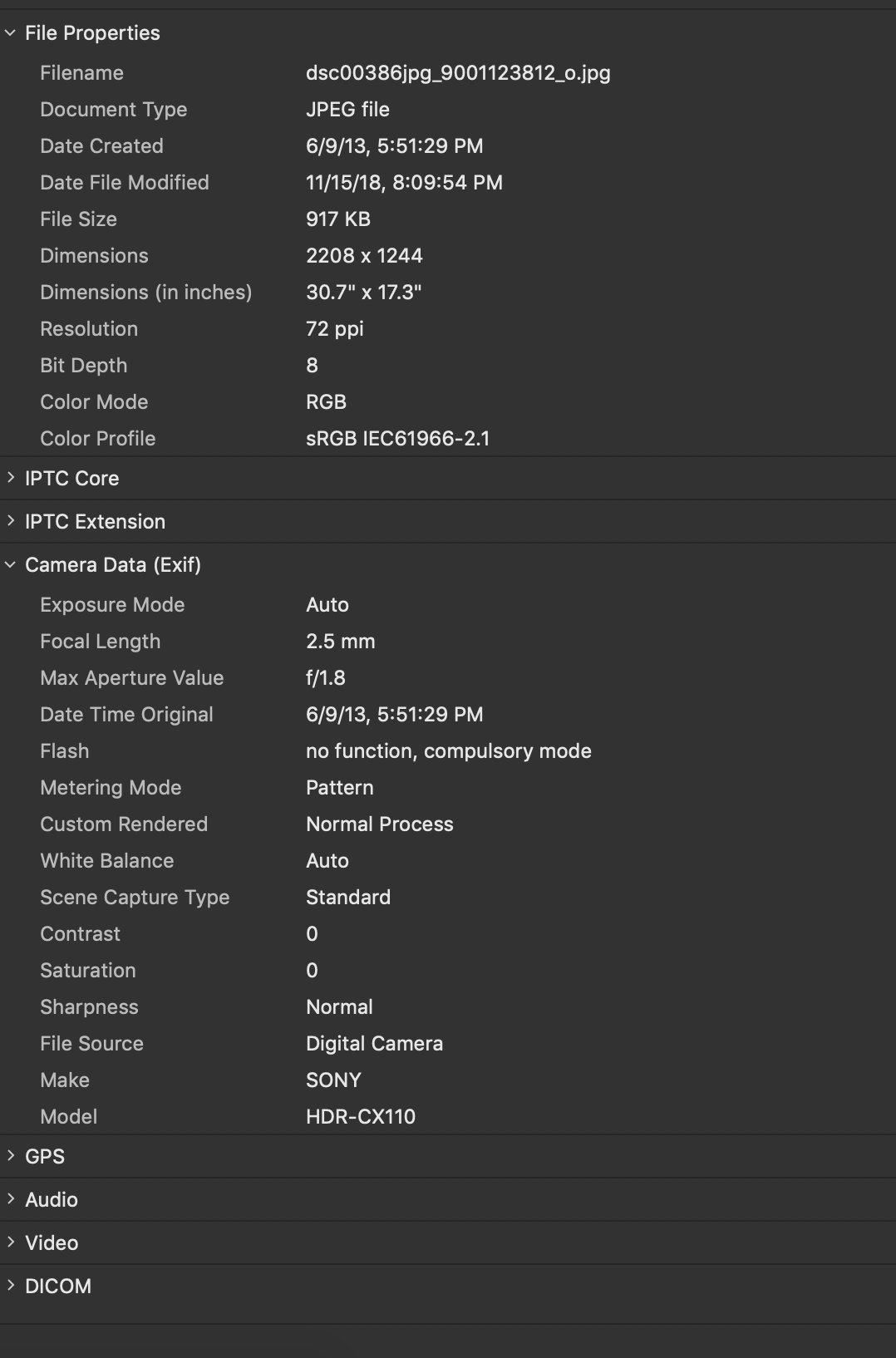Click the Max Aperture Value f/1.8
Viewport: 896px width, 1358px height.
point(325,678)
